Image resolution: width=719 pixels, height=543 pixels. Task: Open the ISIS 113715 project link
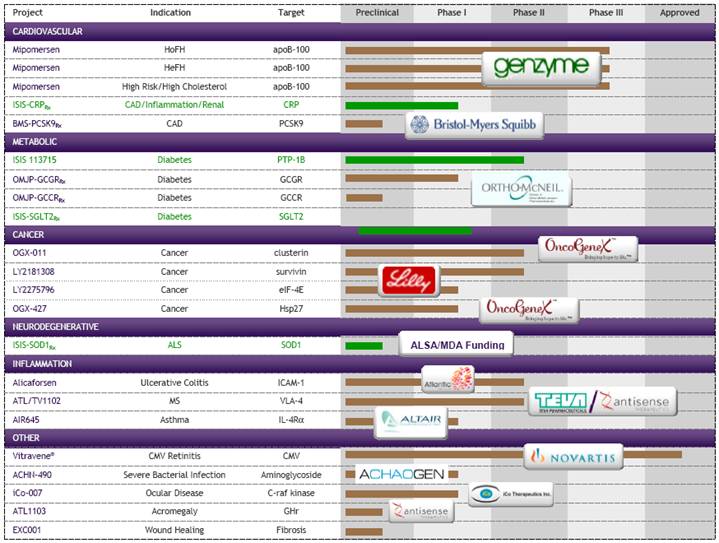pyautogui.click(x=34, y=160)
